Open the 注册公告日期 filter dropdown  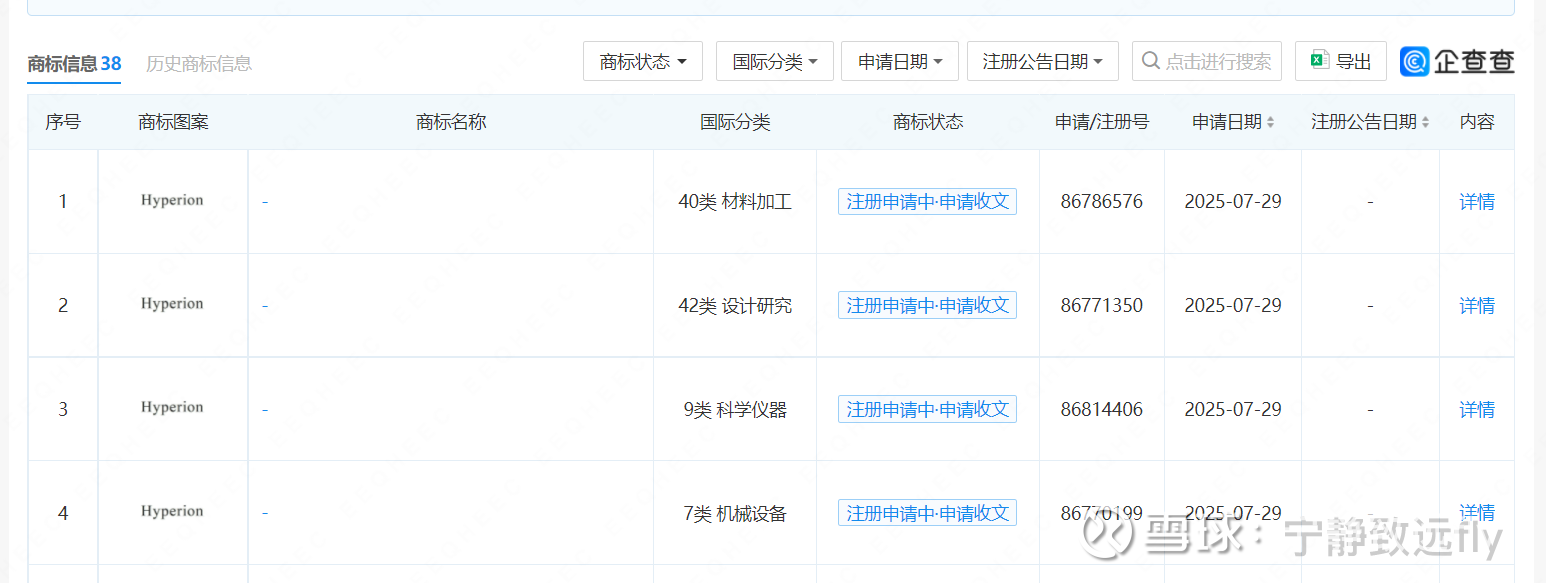[x=1042, y=61]
